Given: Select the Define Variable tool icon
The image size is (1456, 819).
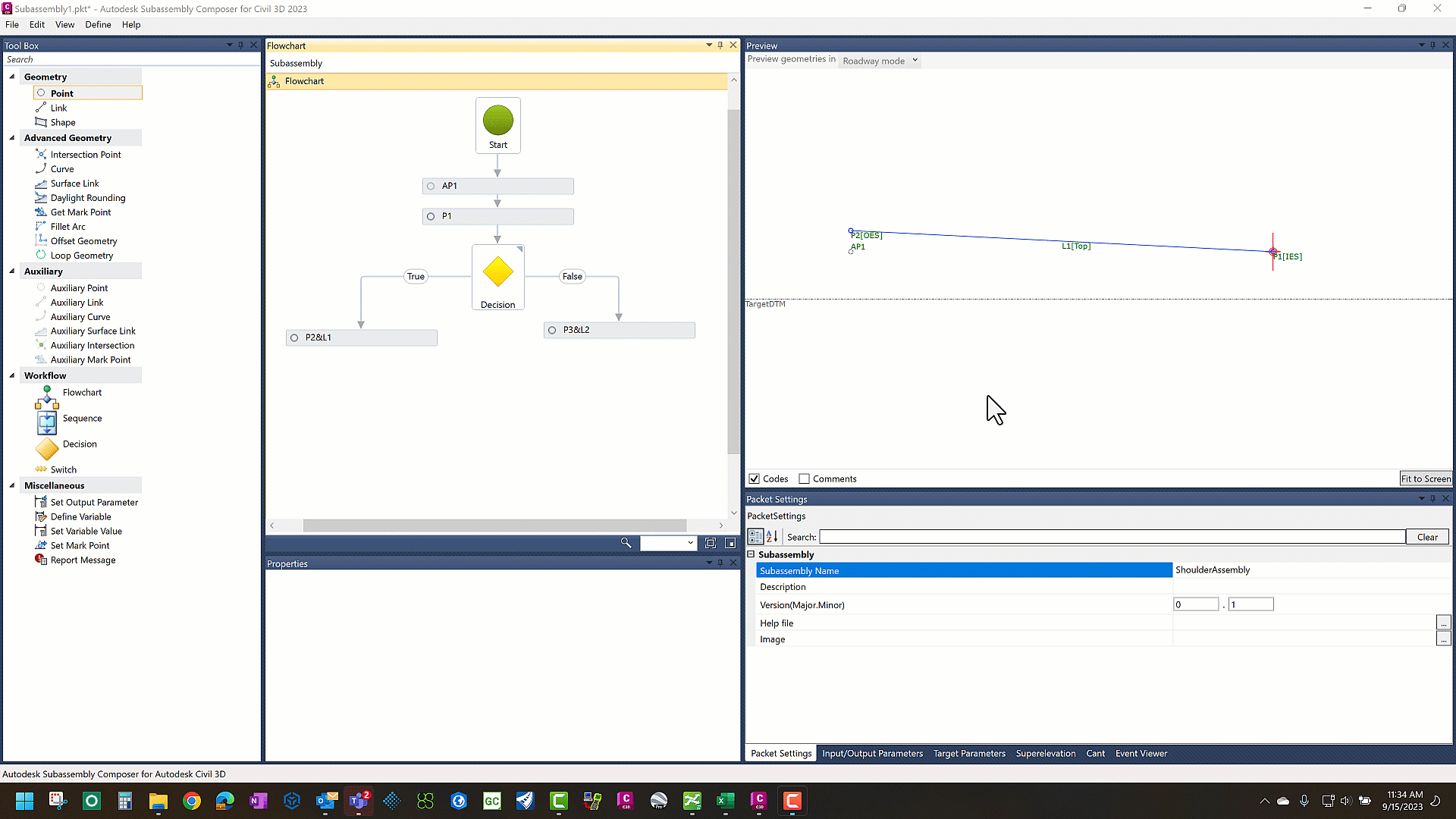Looking at the screenshot, I should coord(41,516).
